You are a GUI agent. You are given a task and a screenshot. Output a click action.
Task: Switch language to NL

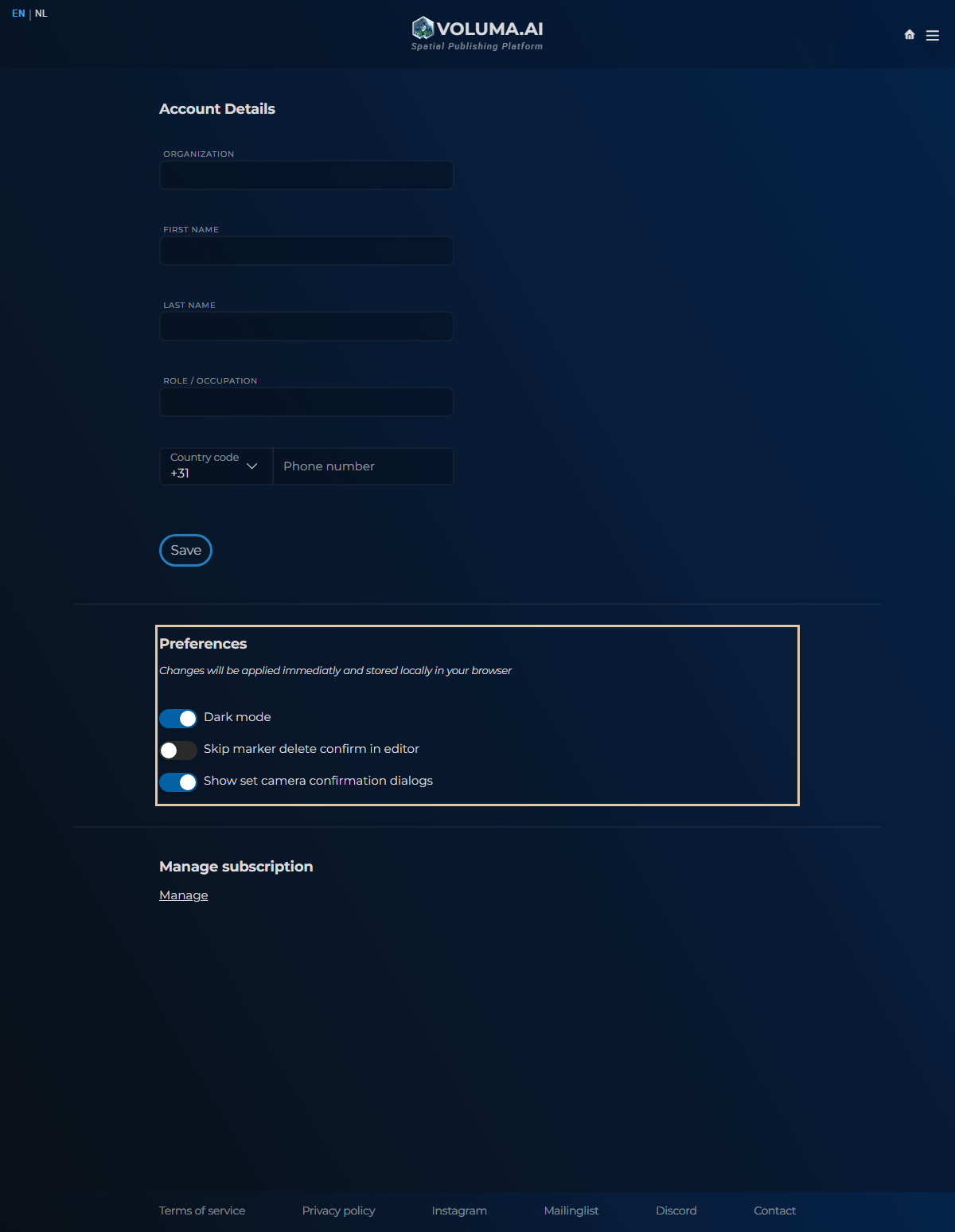pos(41,14)
